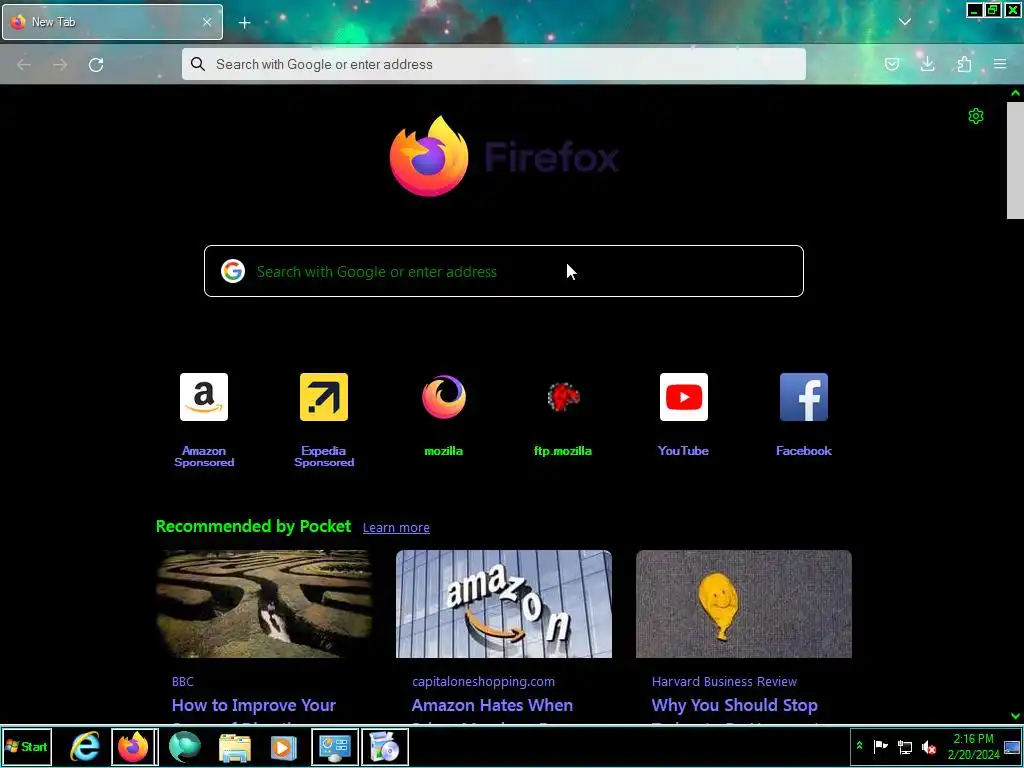Open the yellow balloon article thumbnail
Viewport: 1024px width, 768px height.
point(744,603)
